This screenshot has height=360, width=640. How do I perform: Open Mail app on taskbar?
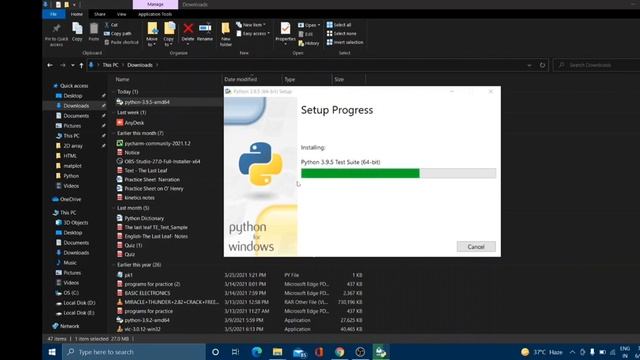pos(299,352)
